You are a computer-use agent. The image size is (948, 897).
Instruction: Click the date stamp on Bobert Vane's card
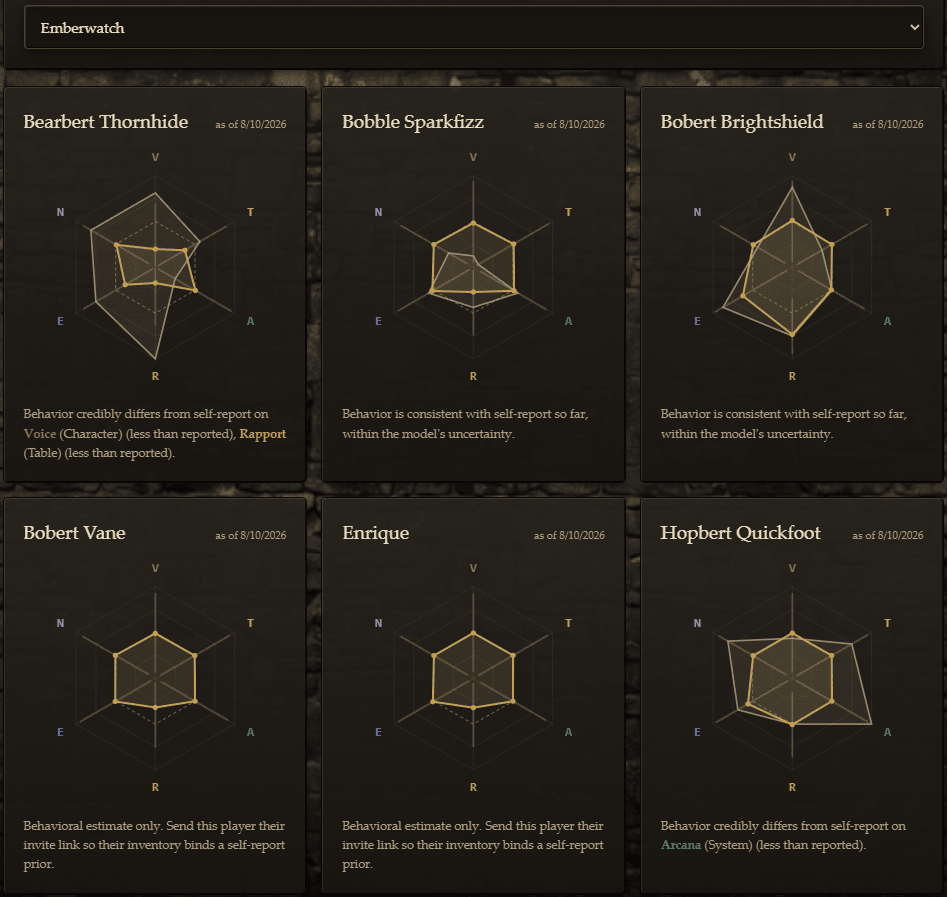251,536
